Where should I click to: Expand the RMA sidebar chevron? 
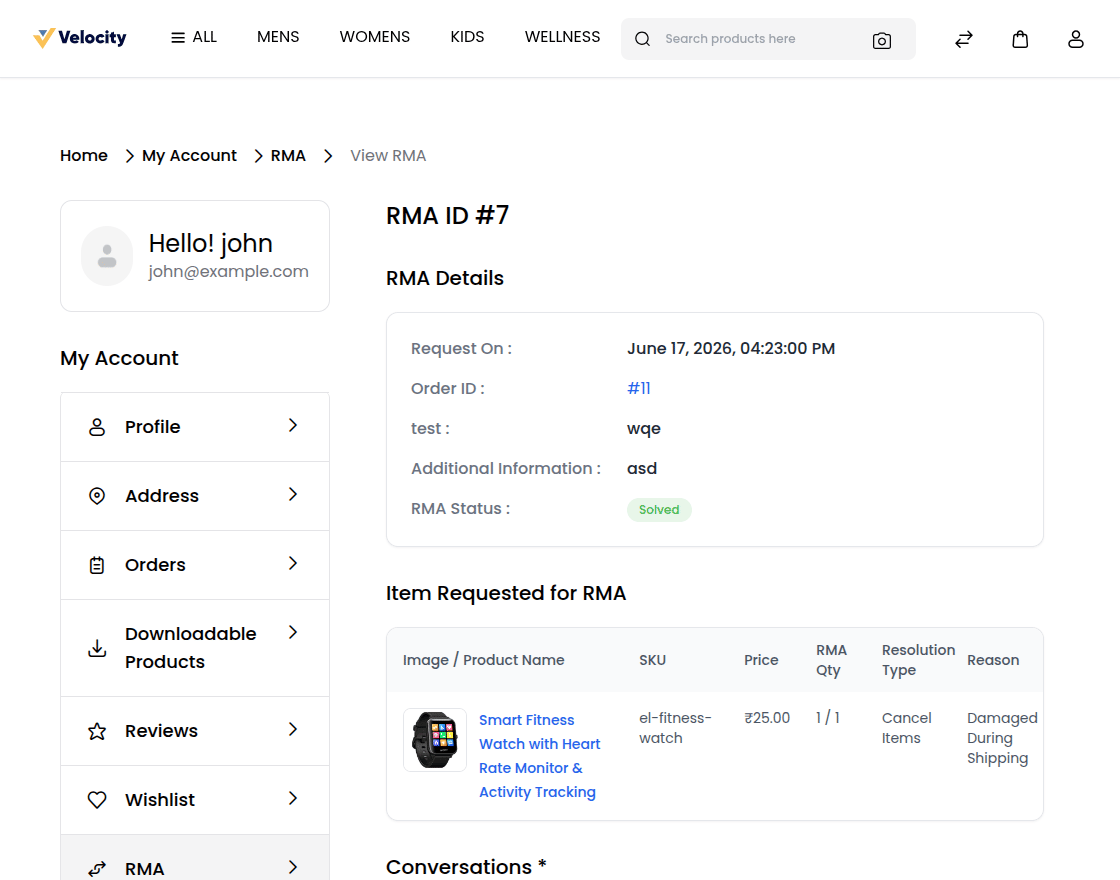click(x=293, y=867)
